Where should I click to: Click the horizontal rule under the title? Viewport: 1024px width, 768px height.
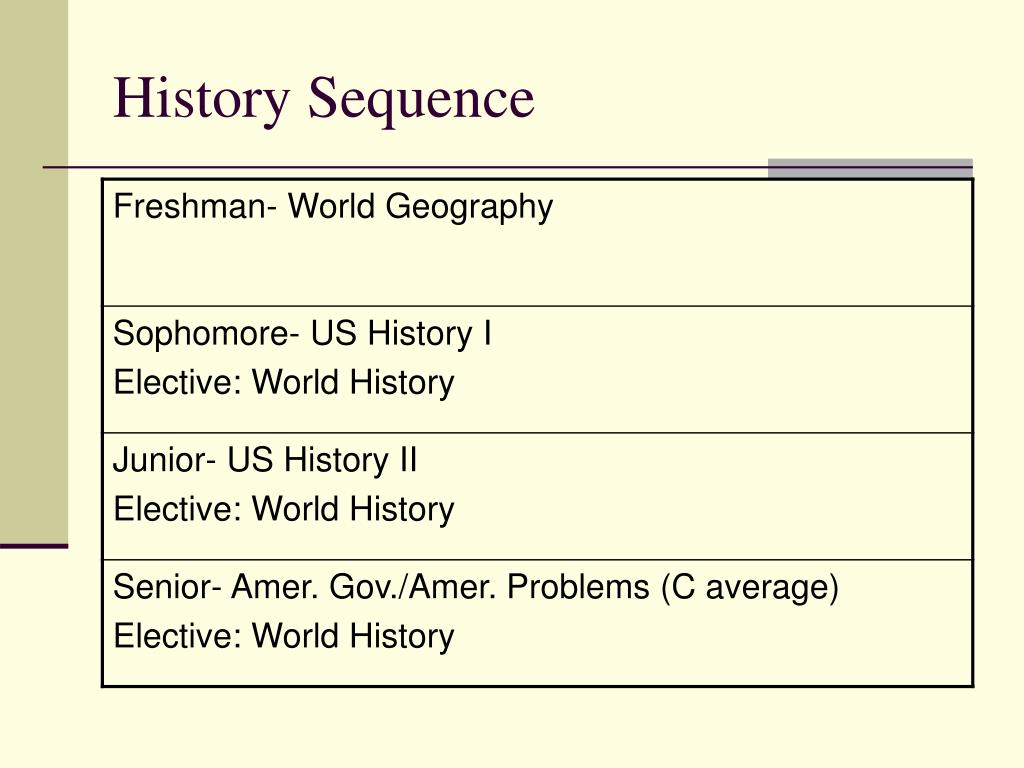coord(405,168)
